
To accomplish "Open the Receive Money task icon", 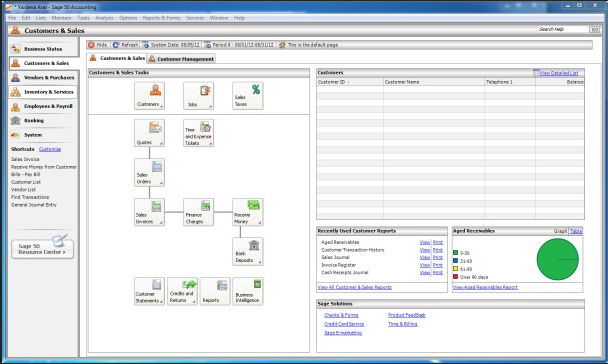I will (248, 212).
